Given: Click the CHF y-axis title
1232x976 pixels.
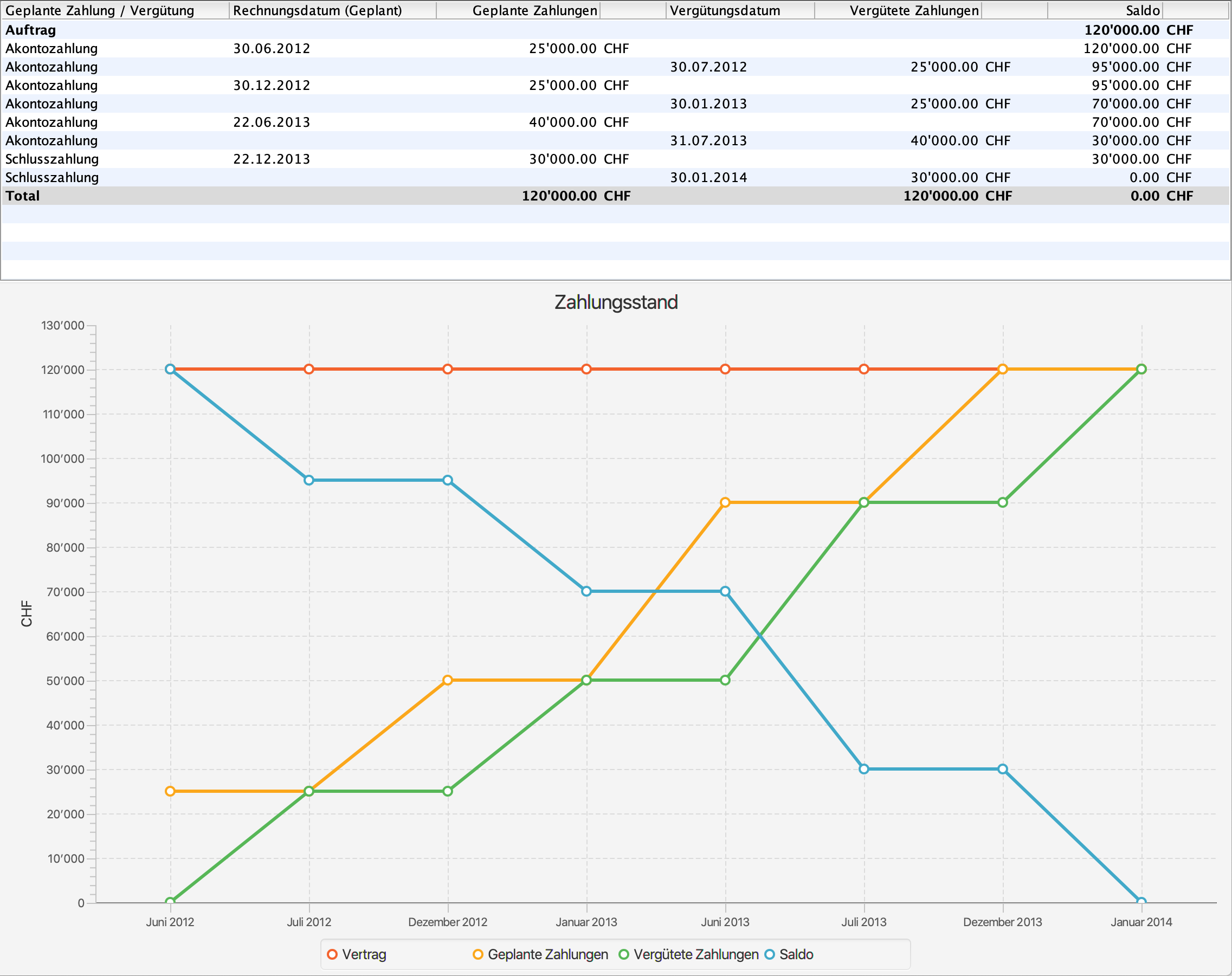Looking at the screenshot, I should click(x=26, y=613).
